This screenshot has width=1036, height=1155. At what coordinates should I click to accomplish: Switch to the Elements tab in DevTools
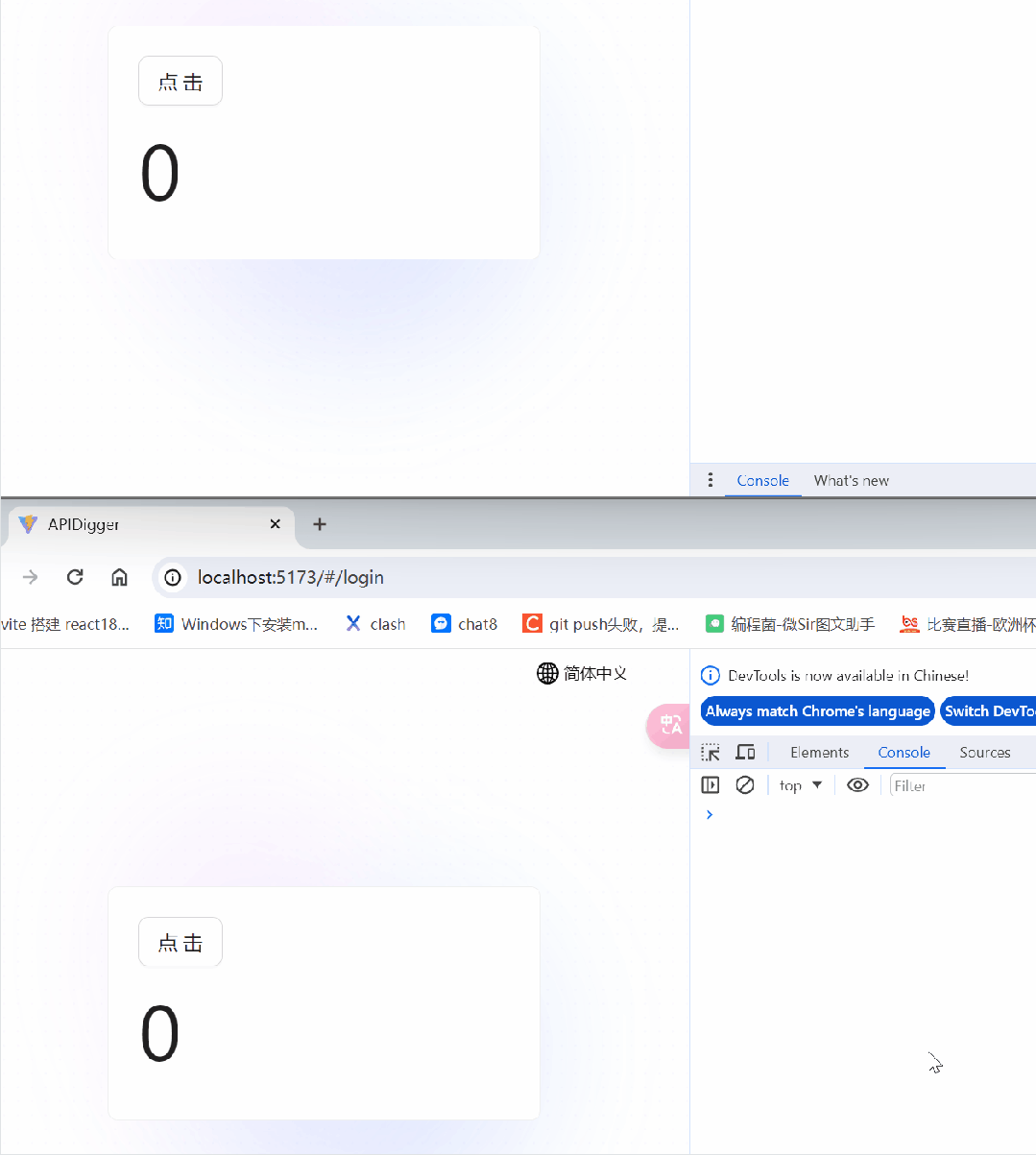tap(819, 753)
